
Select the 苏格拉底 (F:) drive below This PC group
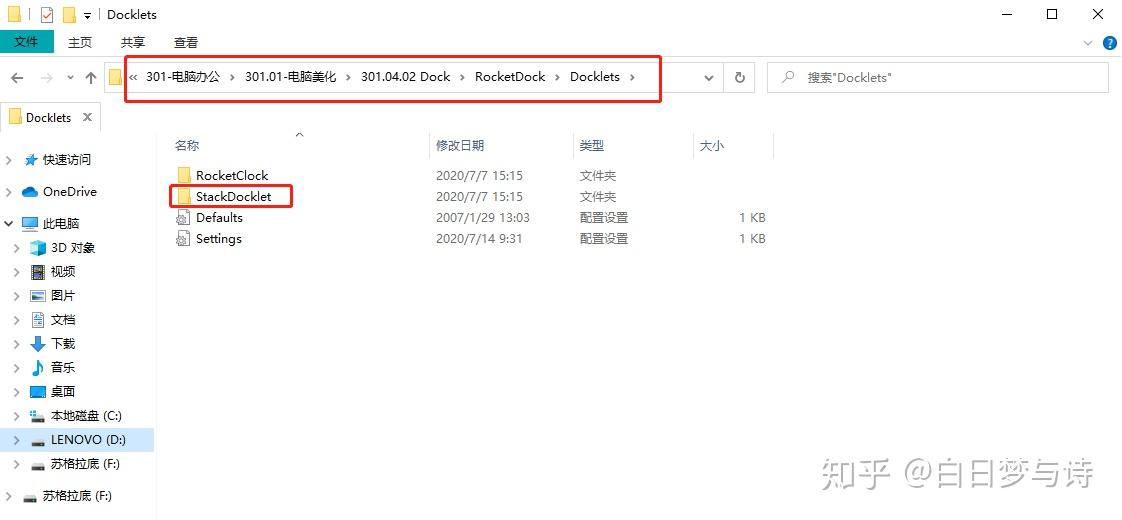click(x=77, y=496)
